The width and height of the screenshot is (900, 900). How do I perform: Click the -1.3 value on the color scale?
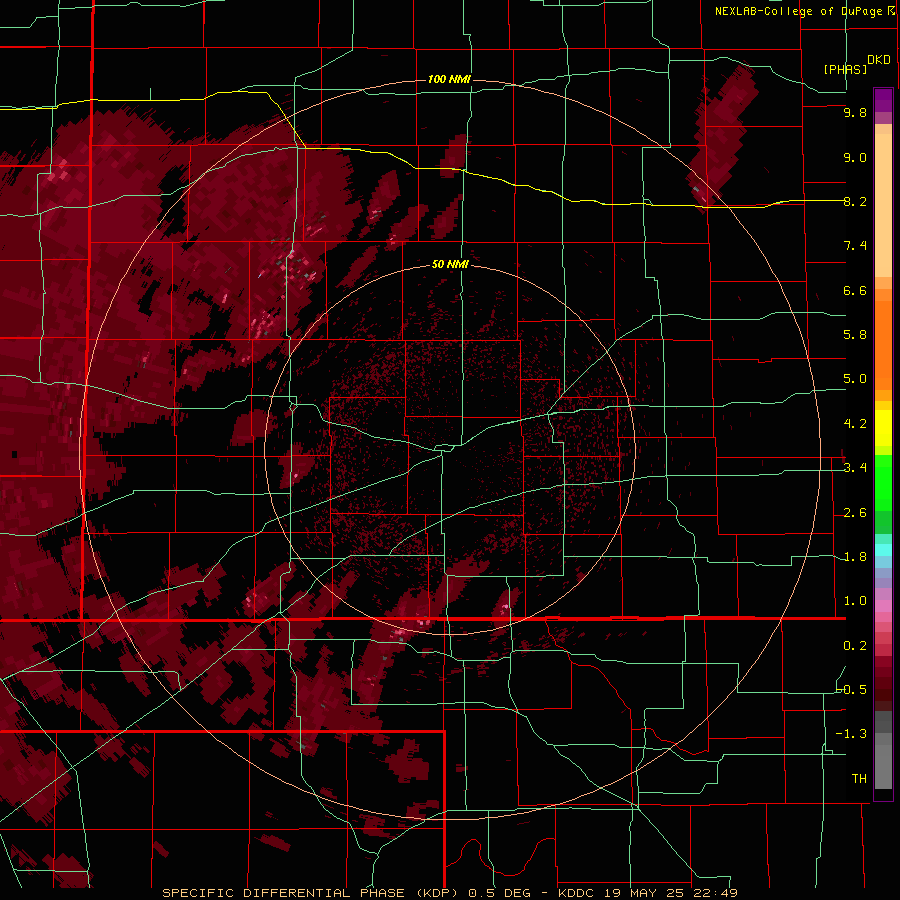[x=852, y=734]
